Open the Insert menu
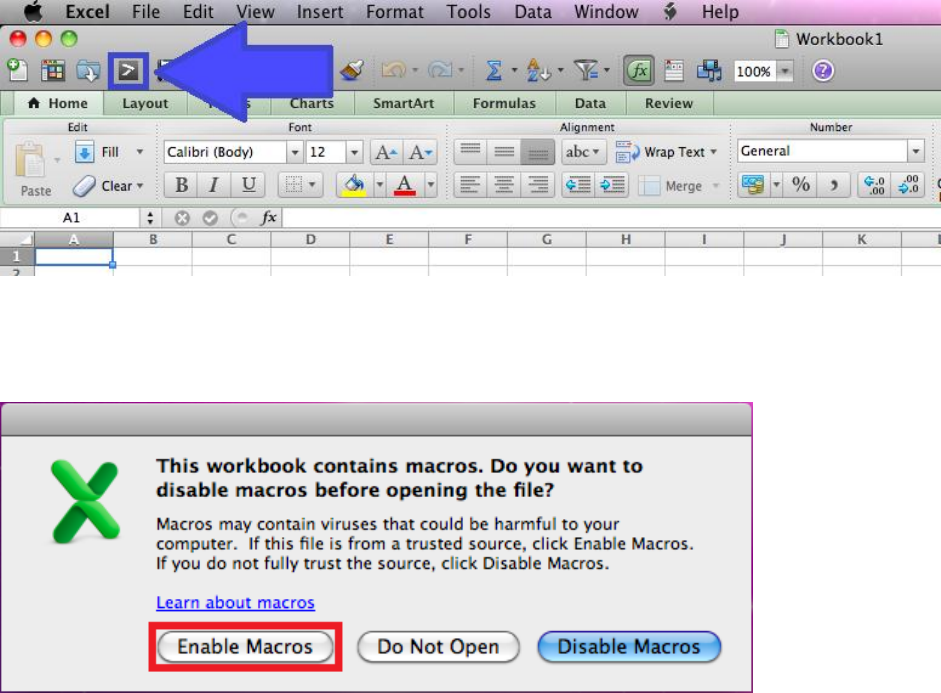 pos(320,12)
